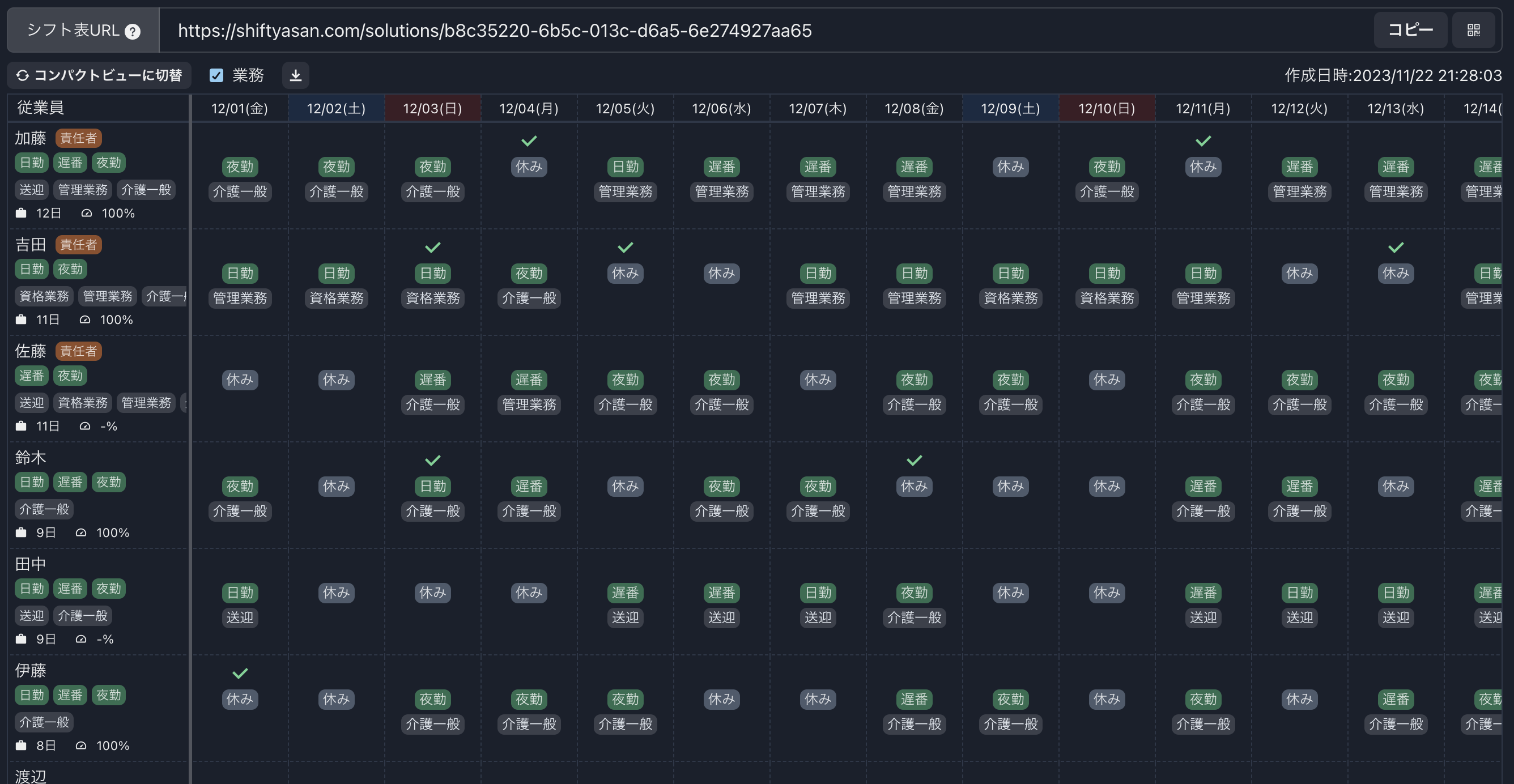Click the briefcase icon in 吉田's summary row
Screen dimensions: 1514x784
[x=21, y=319]
